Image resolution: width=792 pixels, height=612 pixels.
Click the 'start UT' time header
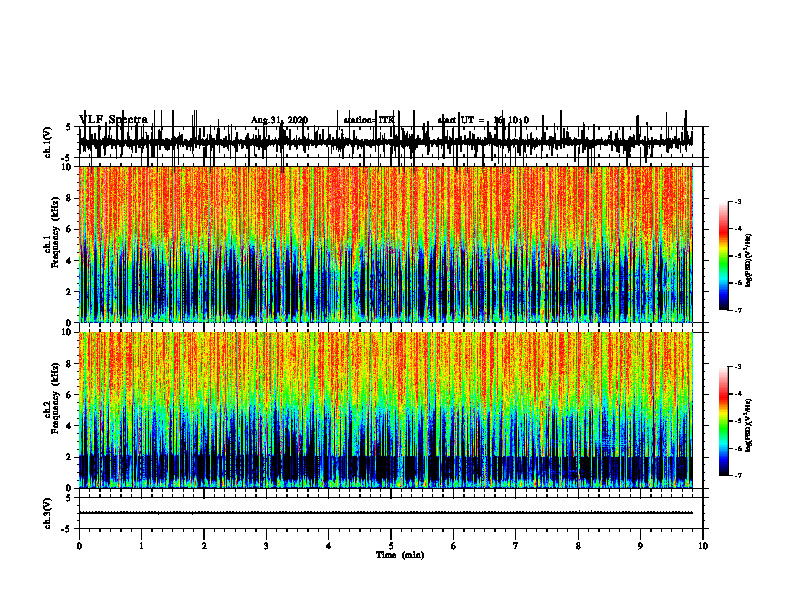point(483,120)
